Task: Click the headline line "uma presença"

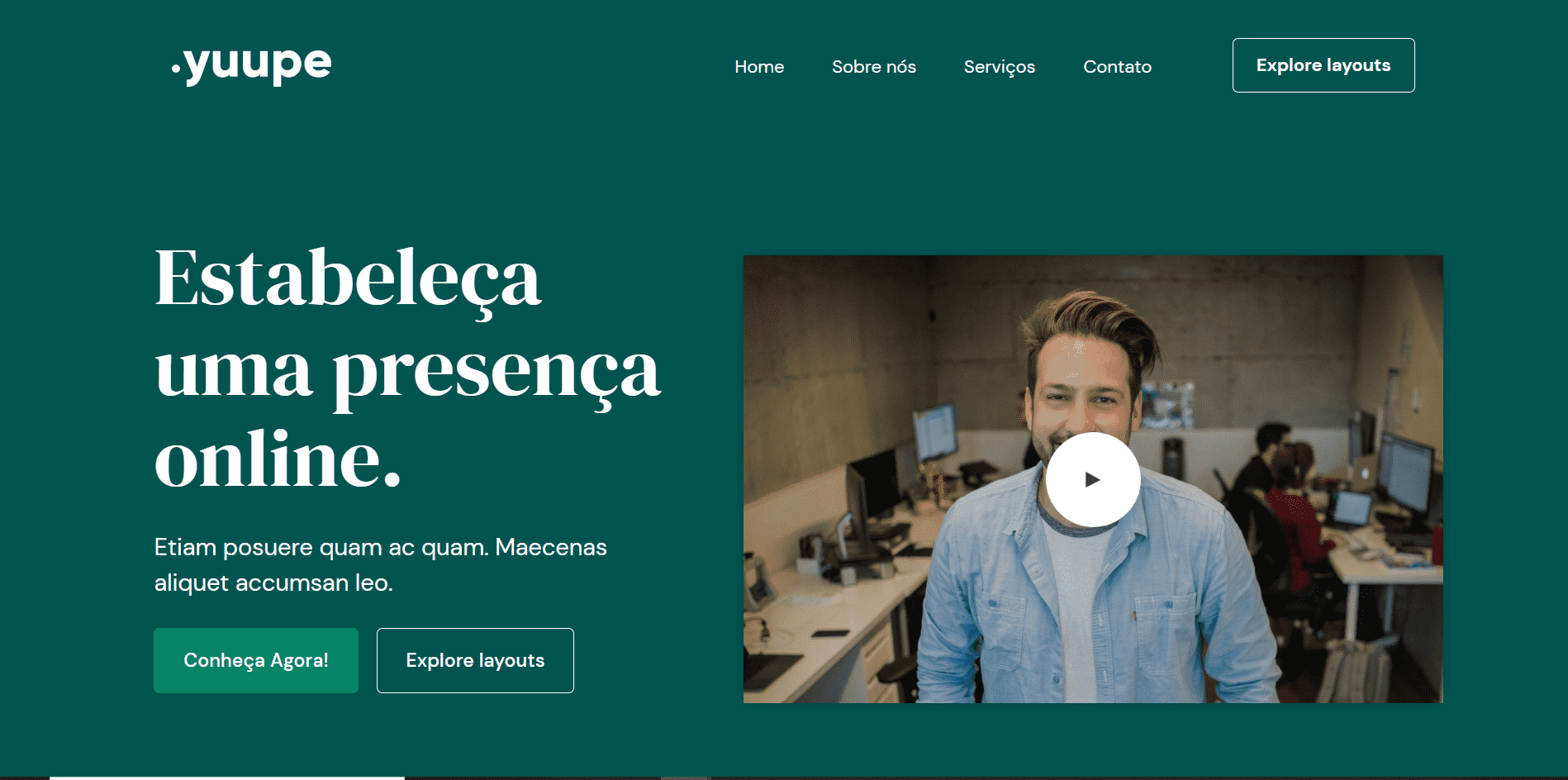Action: coord(407,372)
